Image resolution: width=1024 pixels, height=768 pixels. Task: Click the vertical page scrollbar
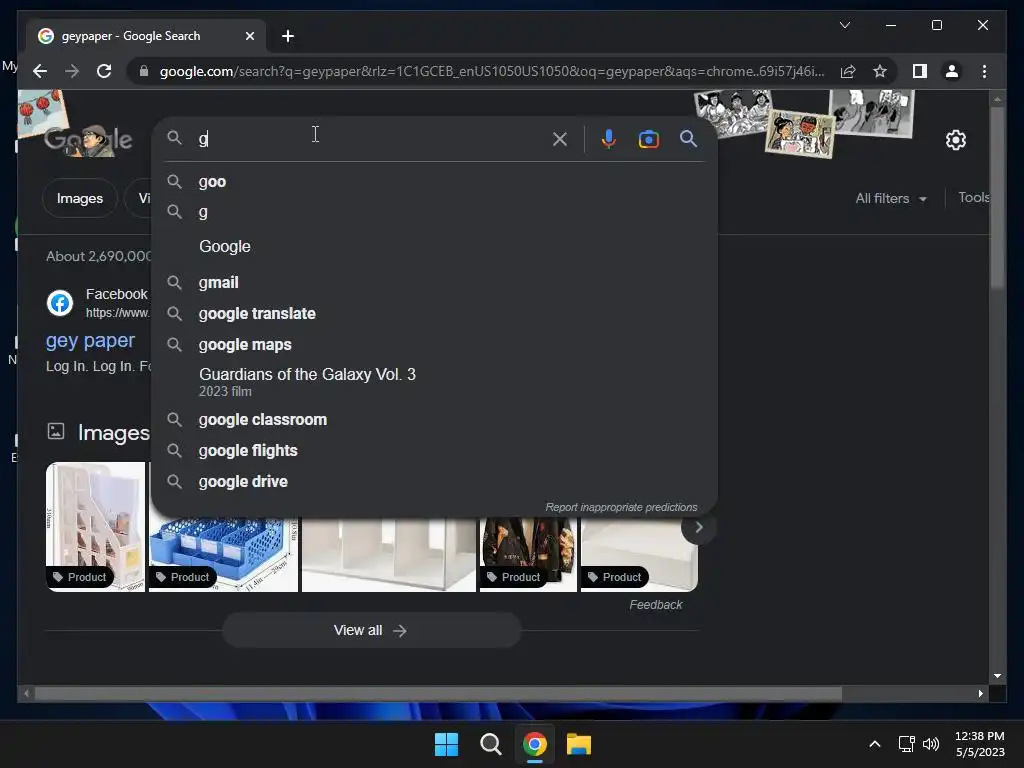tap(997, 198)
